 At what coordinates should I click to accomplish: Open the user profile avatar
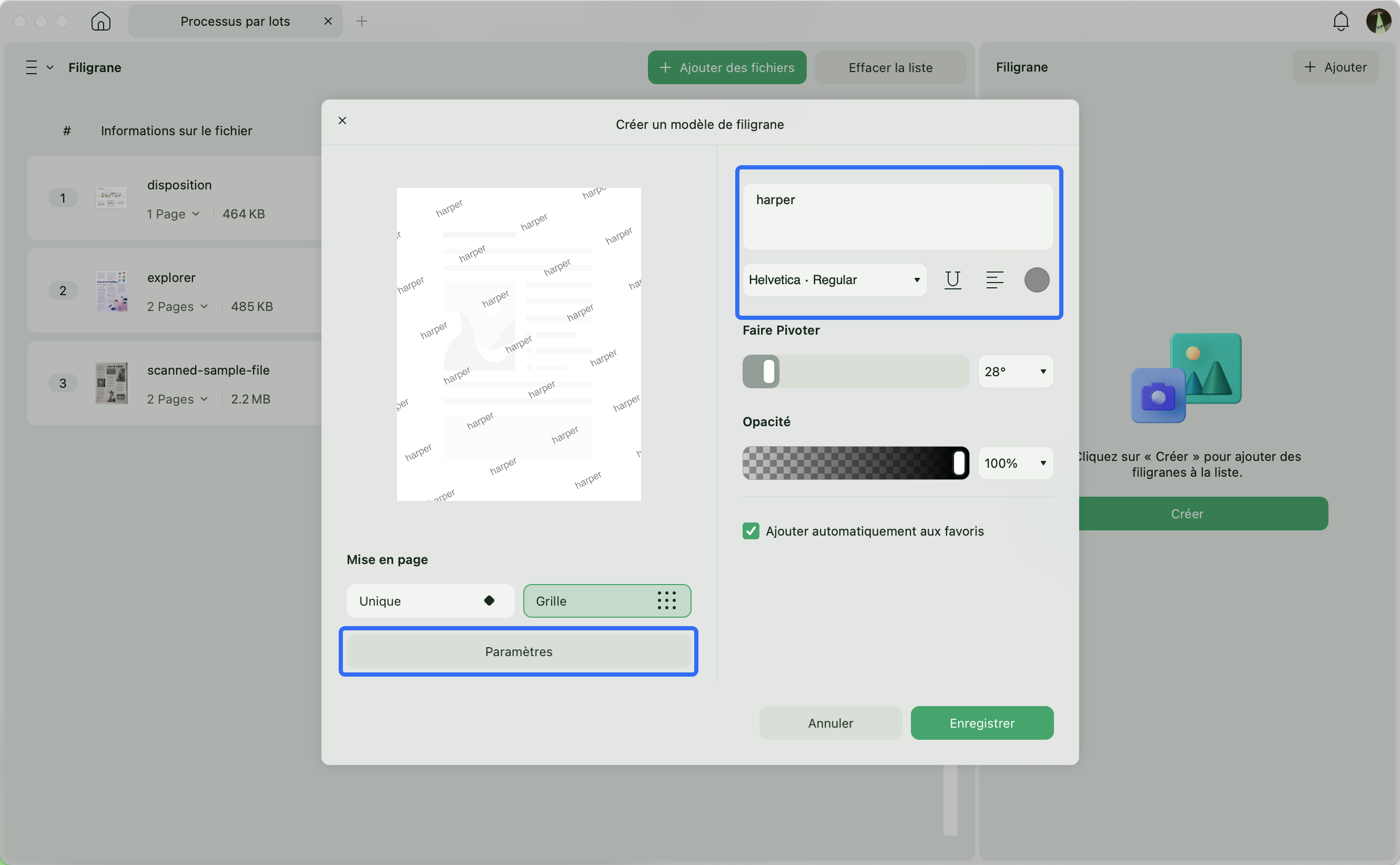click(1378, 21)
